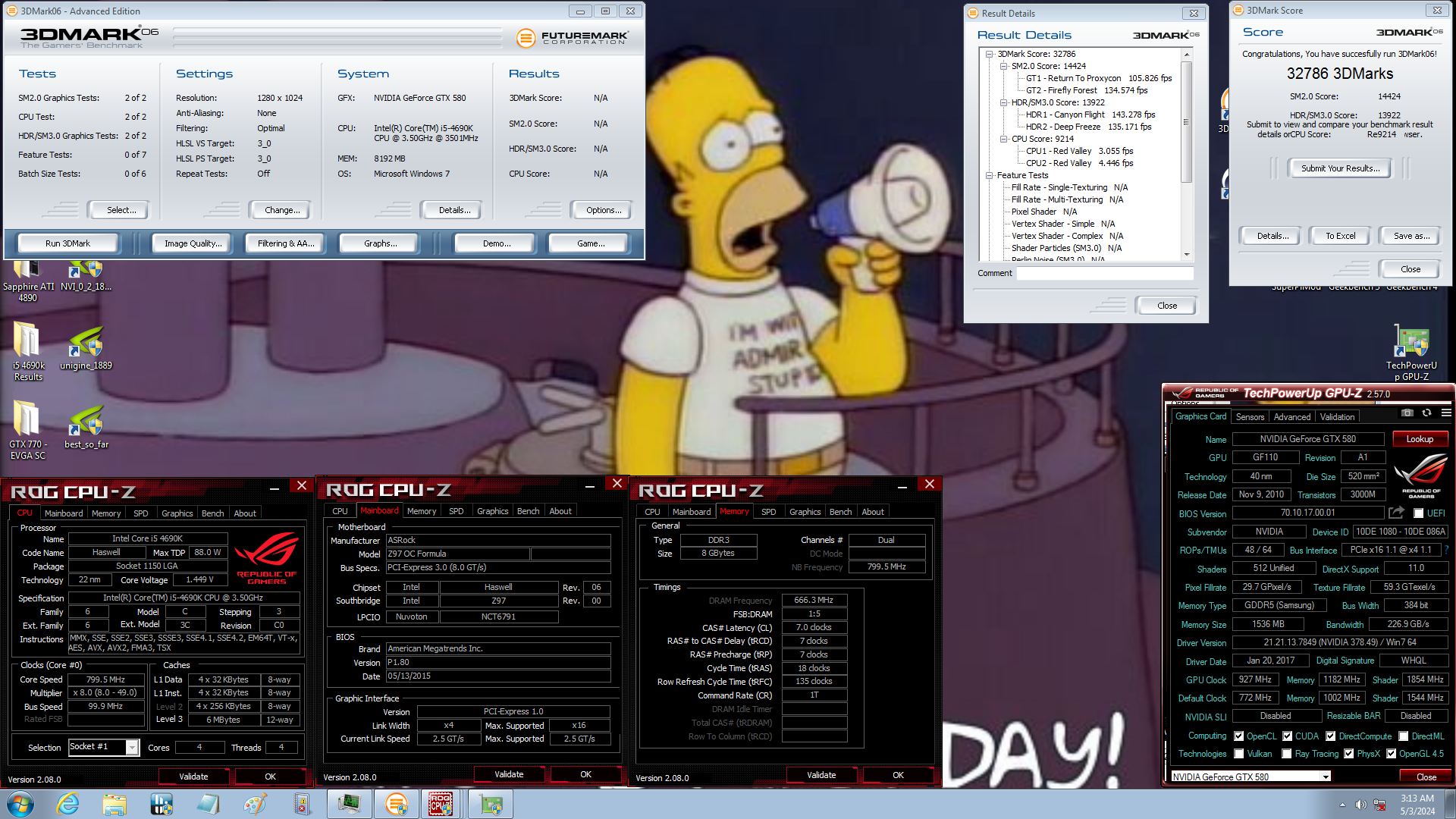Collapse the CPU Score tree node
Image resolution: width=1456 pixels, height=819 pixels.
point(1003,139)
